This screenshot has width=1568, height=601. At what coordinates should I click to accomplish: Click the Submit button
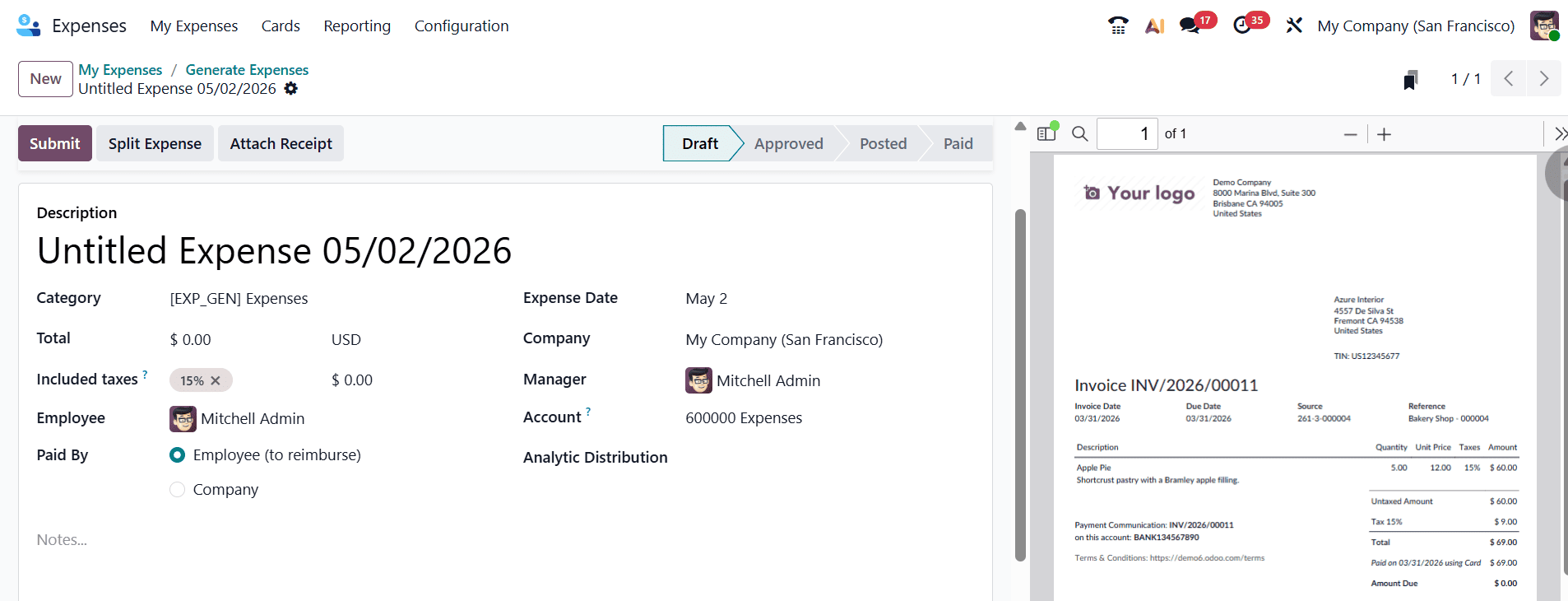pos(55,143)
